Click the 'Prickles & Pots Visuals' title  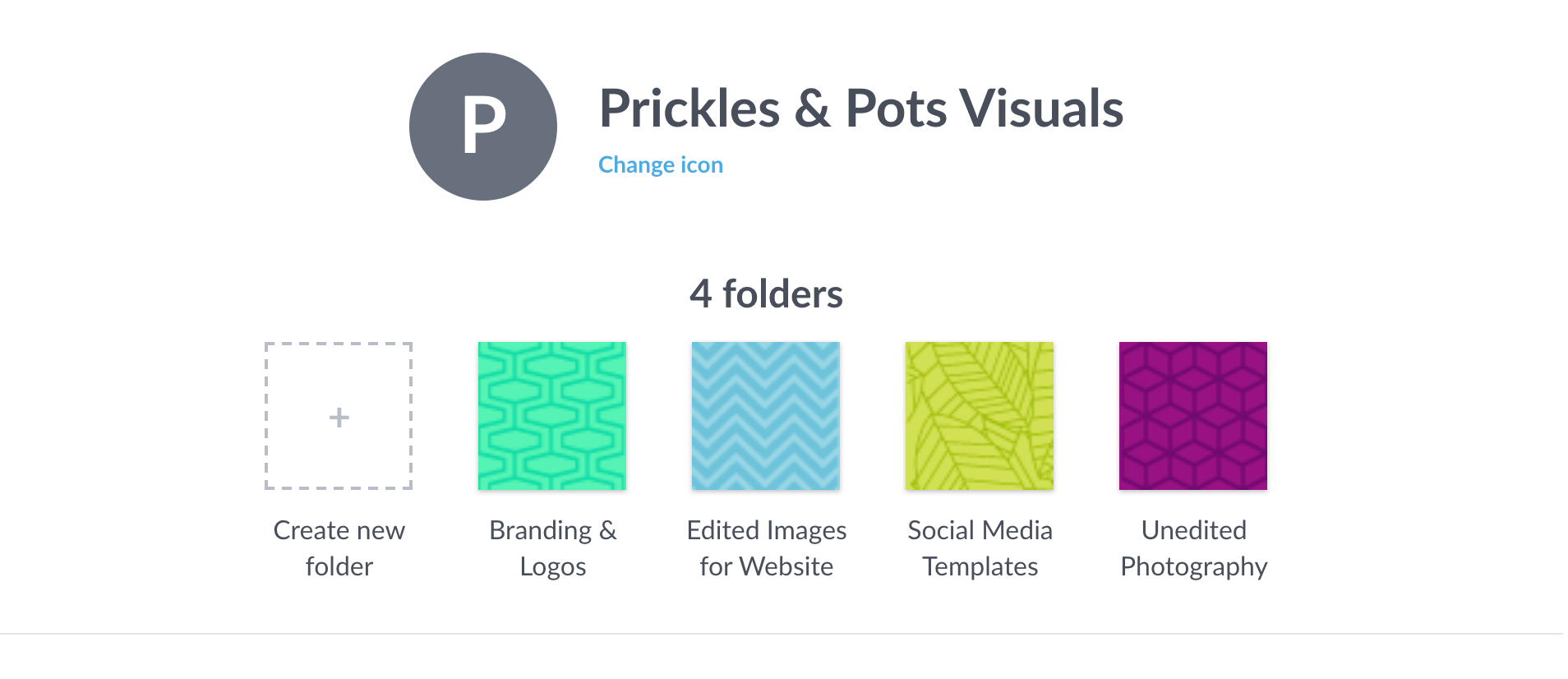pos(861,109)
